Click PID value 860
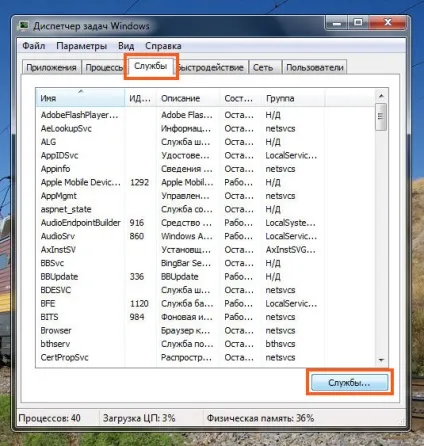 (x=137, y=236)
